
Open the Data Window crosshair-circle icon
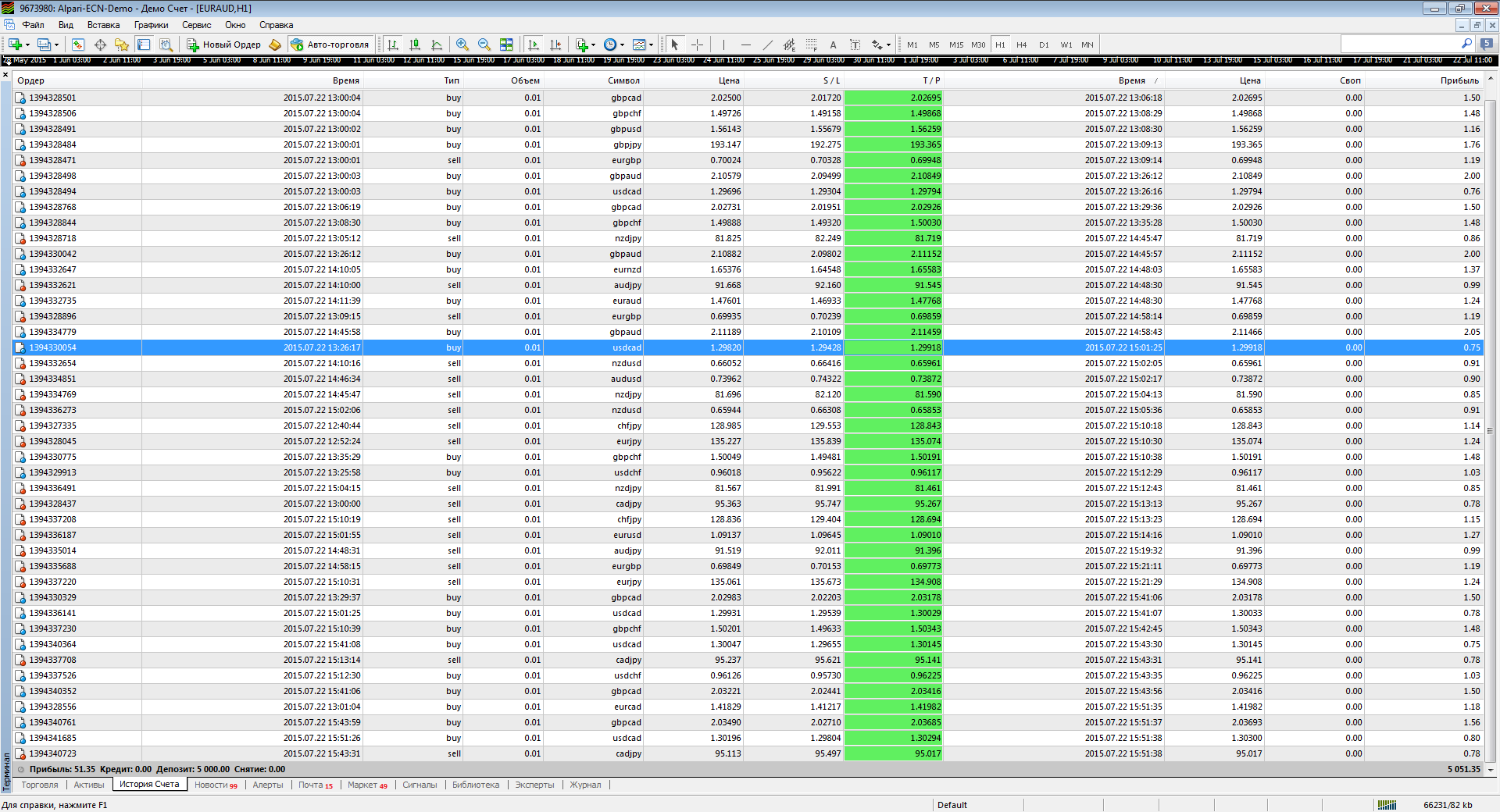pyautogui.click(x=100, y=45)
